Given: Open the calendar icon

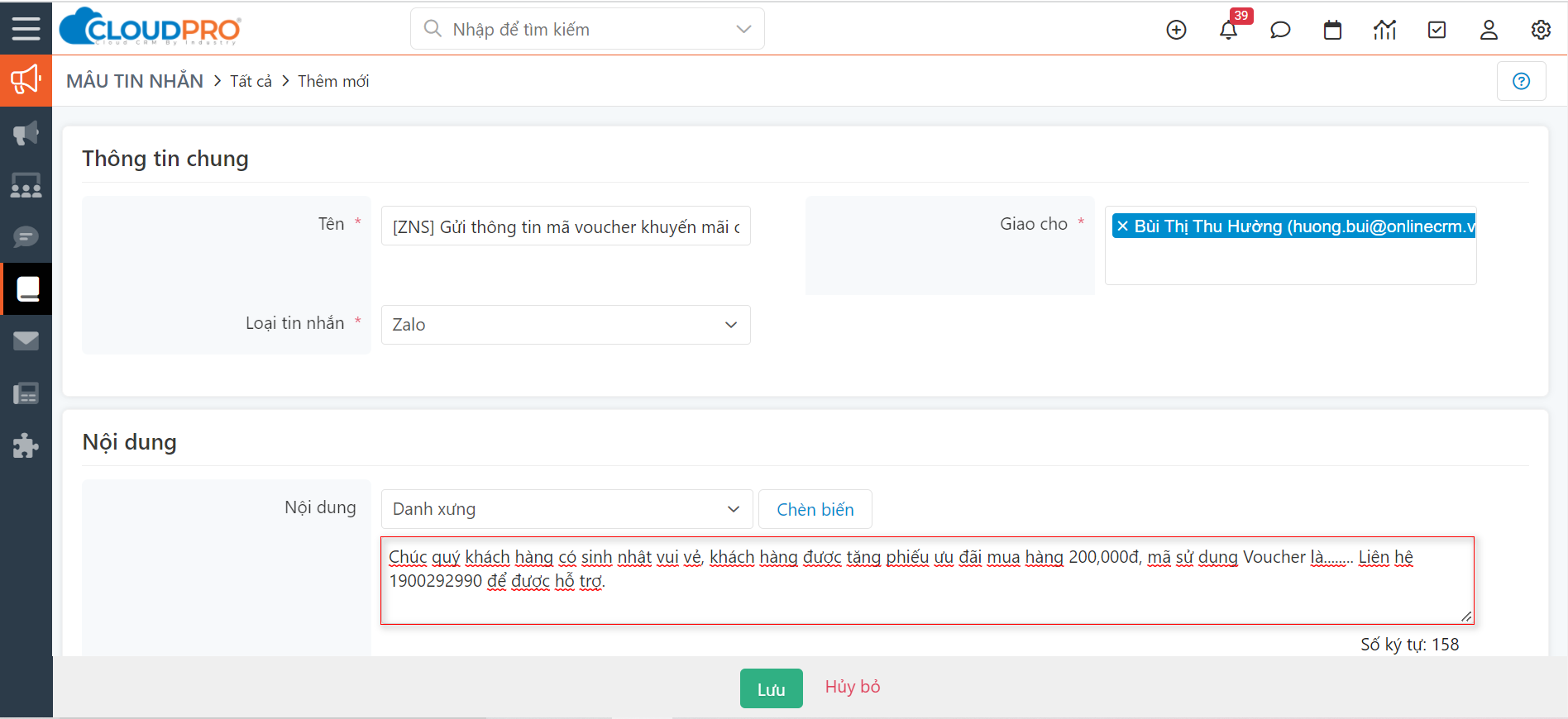Looking at the screenshot, I should coord(1332,30).
